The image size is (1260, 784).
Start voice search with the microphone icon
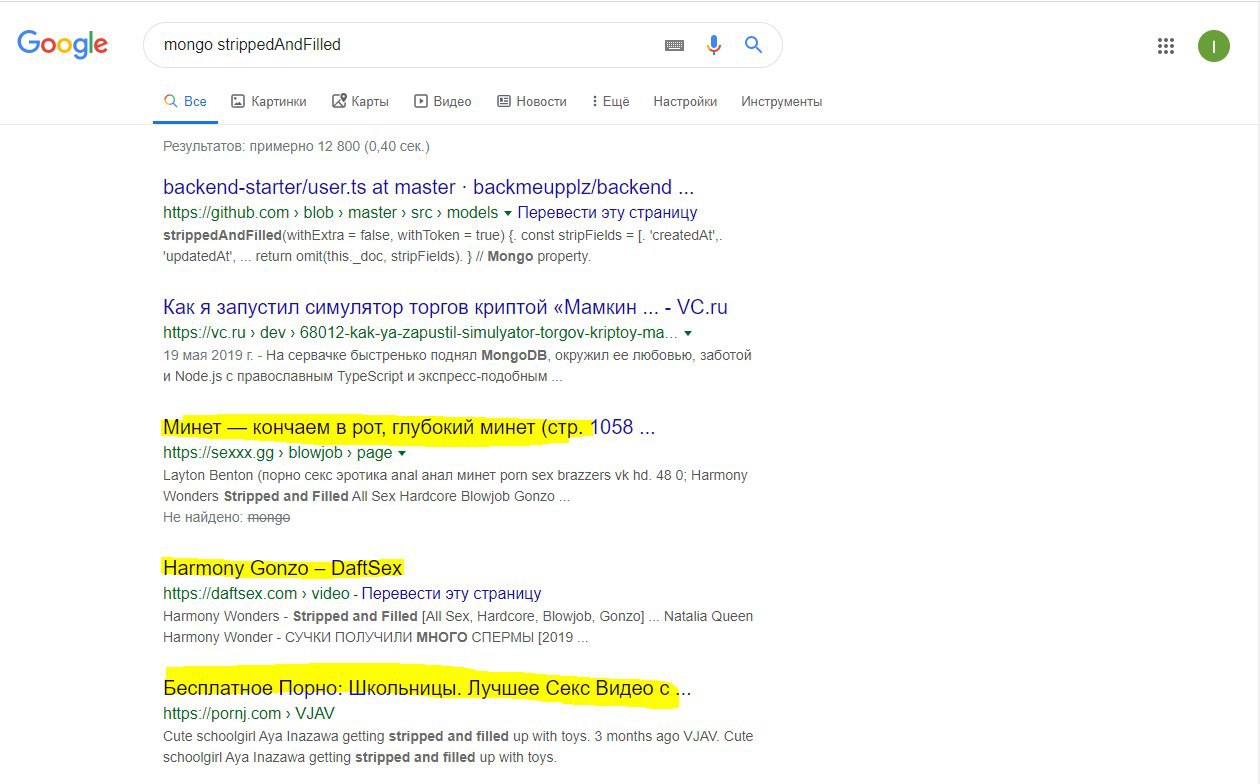713,45
